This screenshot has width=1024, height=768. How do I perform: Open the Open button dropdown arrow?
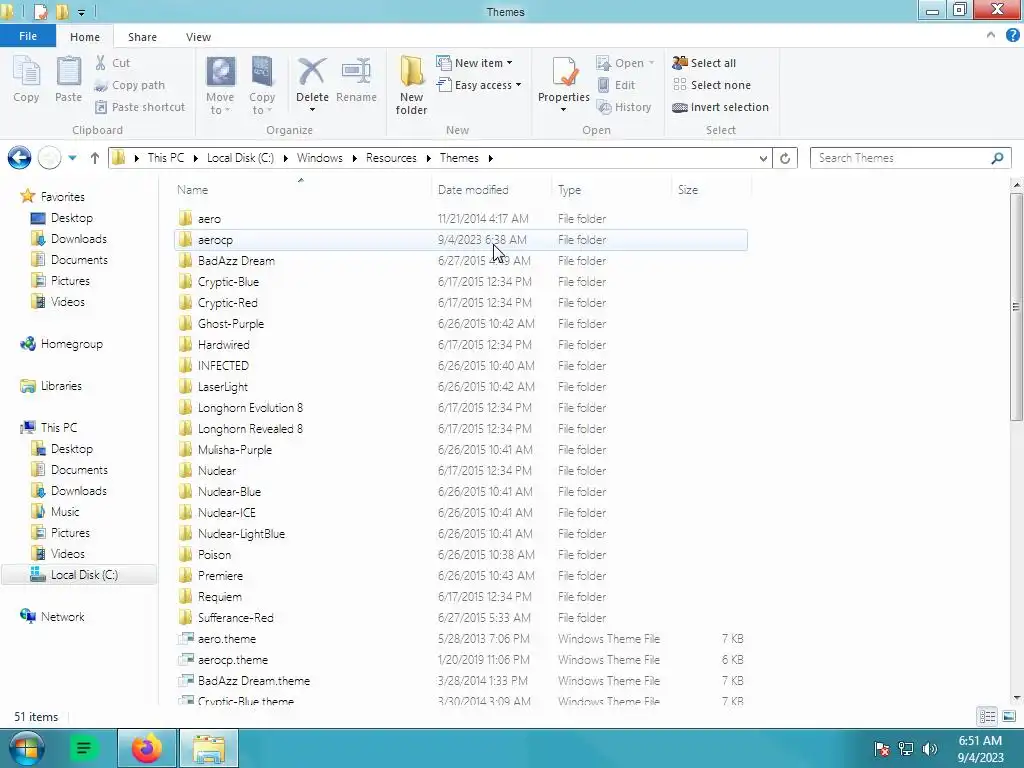651,63
